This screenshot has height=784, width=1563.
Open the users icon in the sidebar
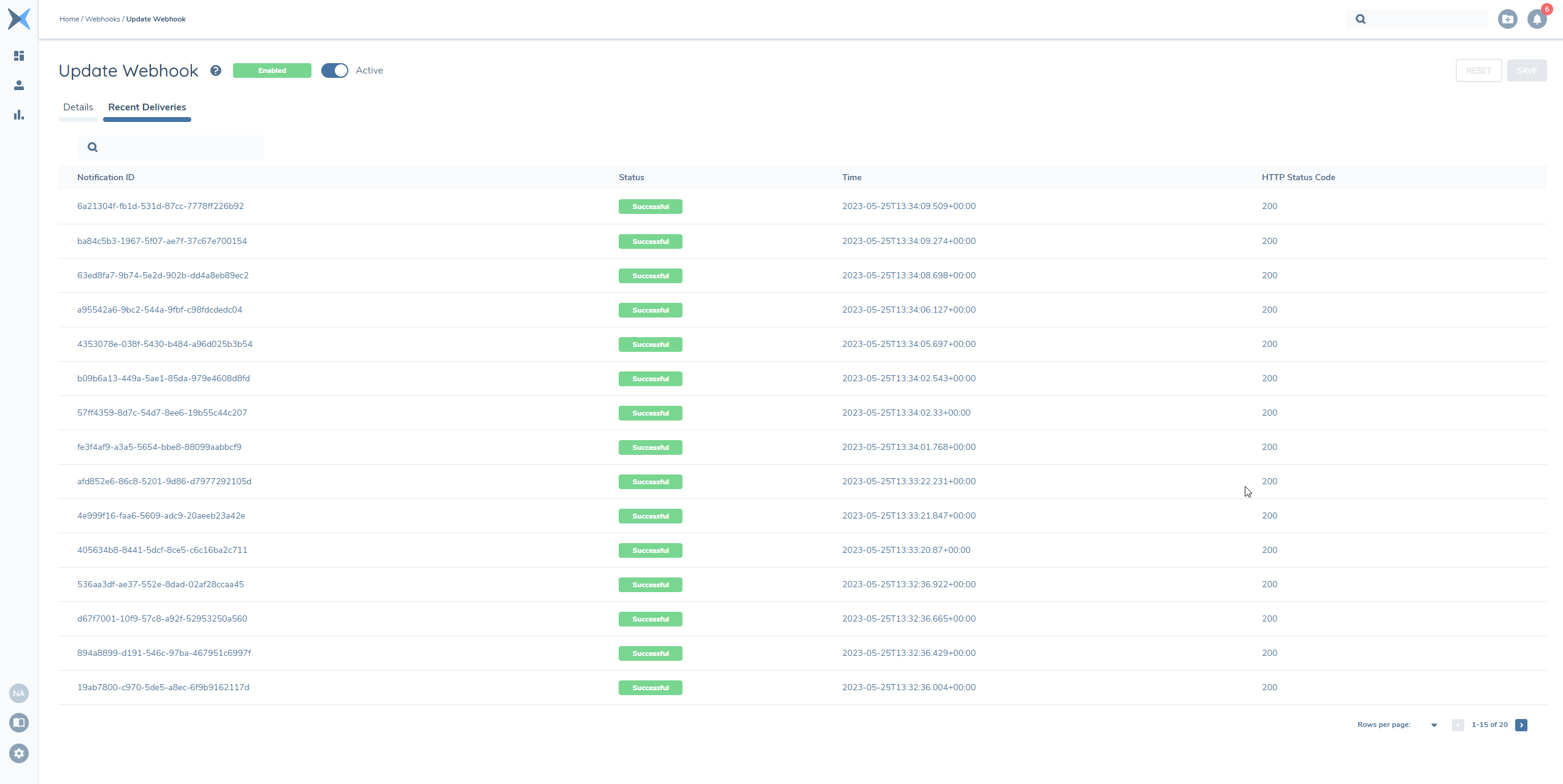[19, 85]
